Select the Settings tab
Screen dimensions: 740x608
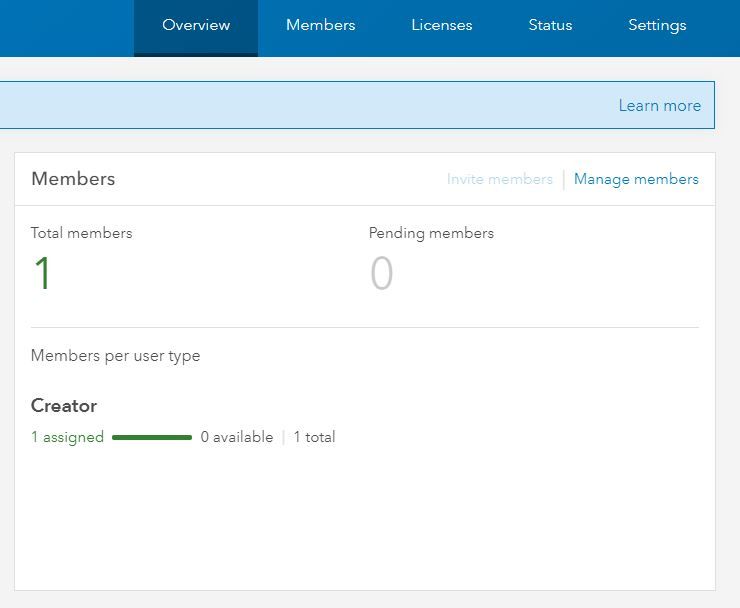point(657,26)
